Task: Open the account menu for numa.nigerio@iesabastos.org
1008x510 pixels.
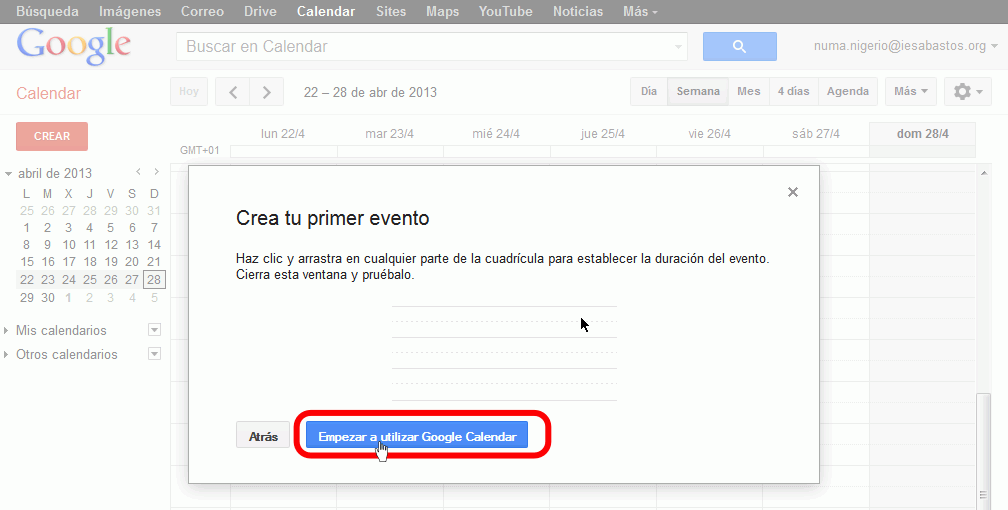Action: coord(906,46)
